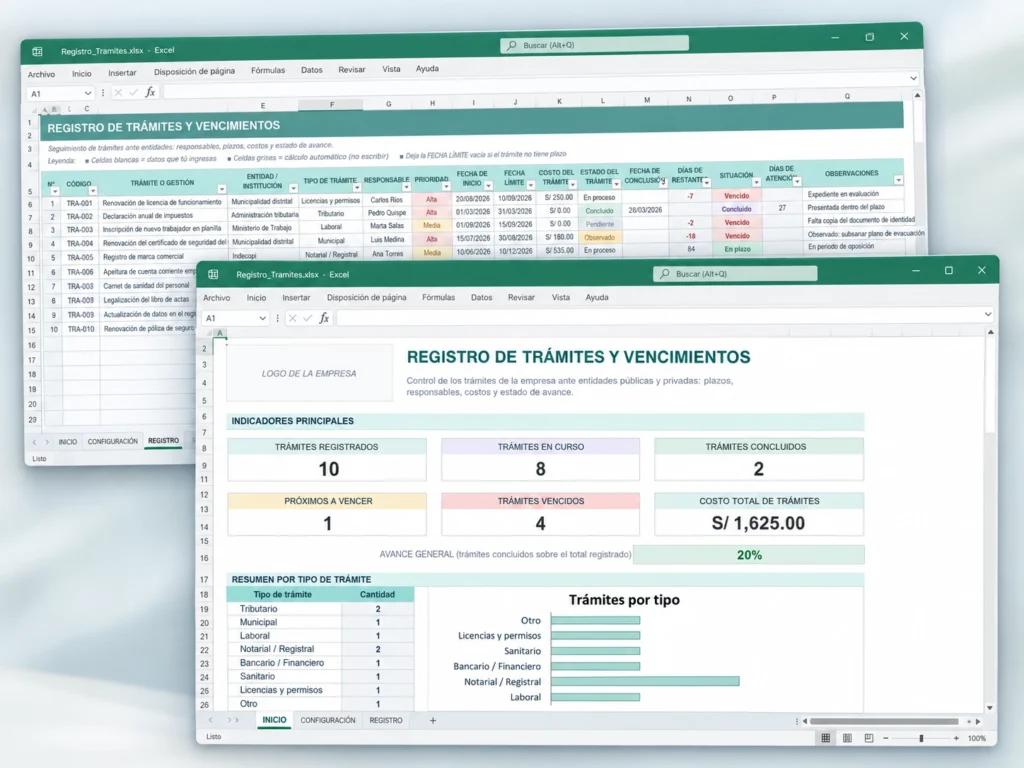1024x768 pixels.
Task: Click the horizontal scrollbar thumb in front window
Action: point(884,722)
